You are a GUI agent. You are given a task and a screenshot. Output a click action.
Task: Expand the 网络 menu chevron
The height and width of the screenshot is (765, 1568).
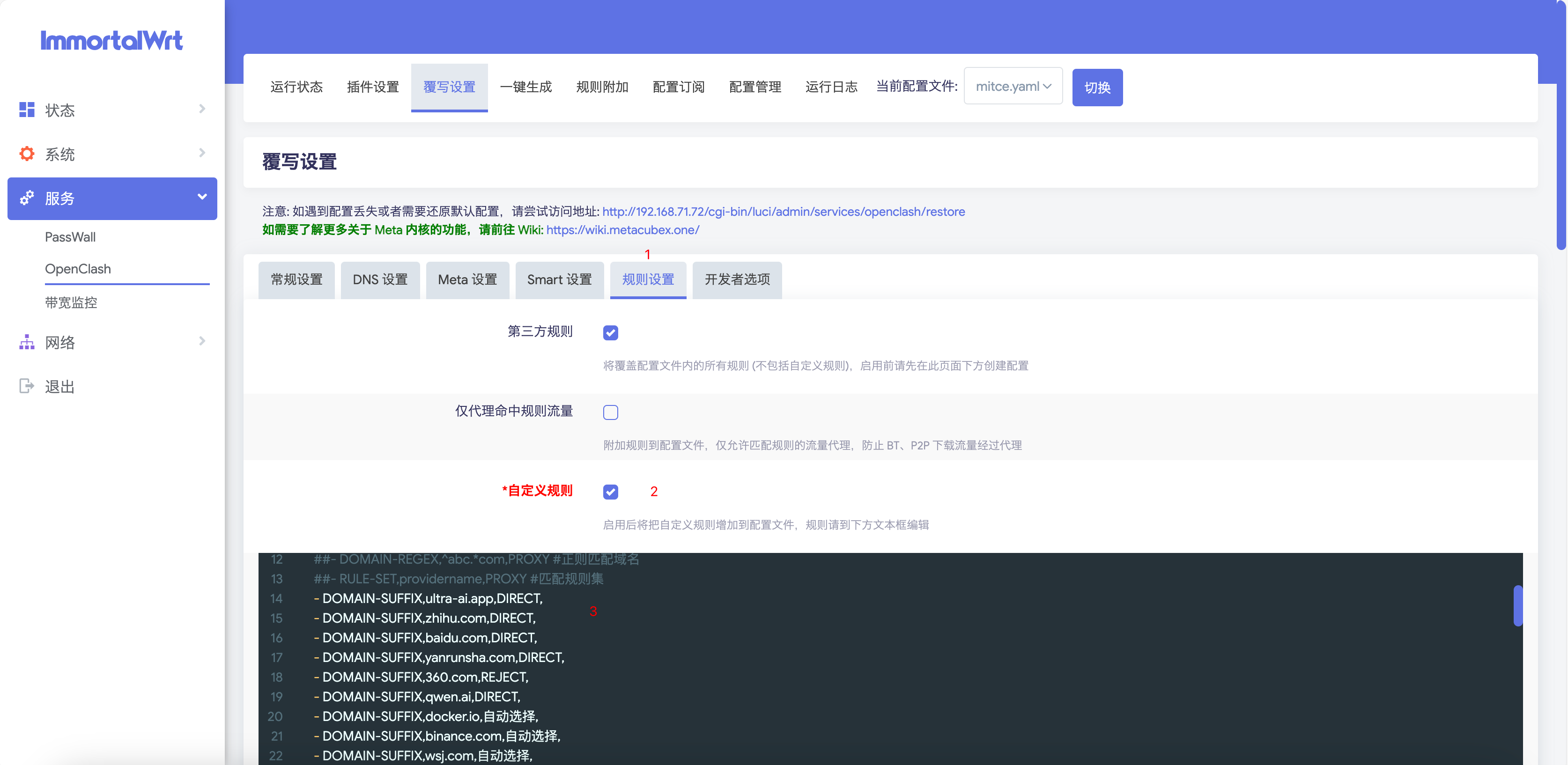coord(202,341)
